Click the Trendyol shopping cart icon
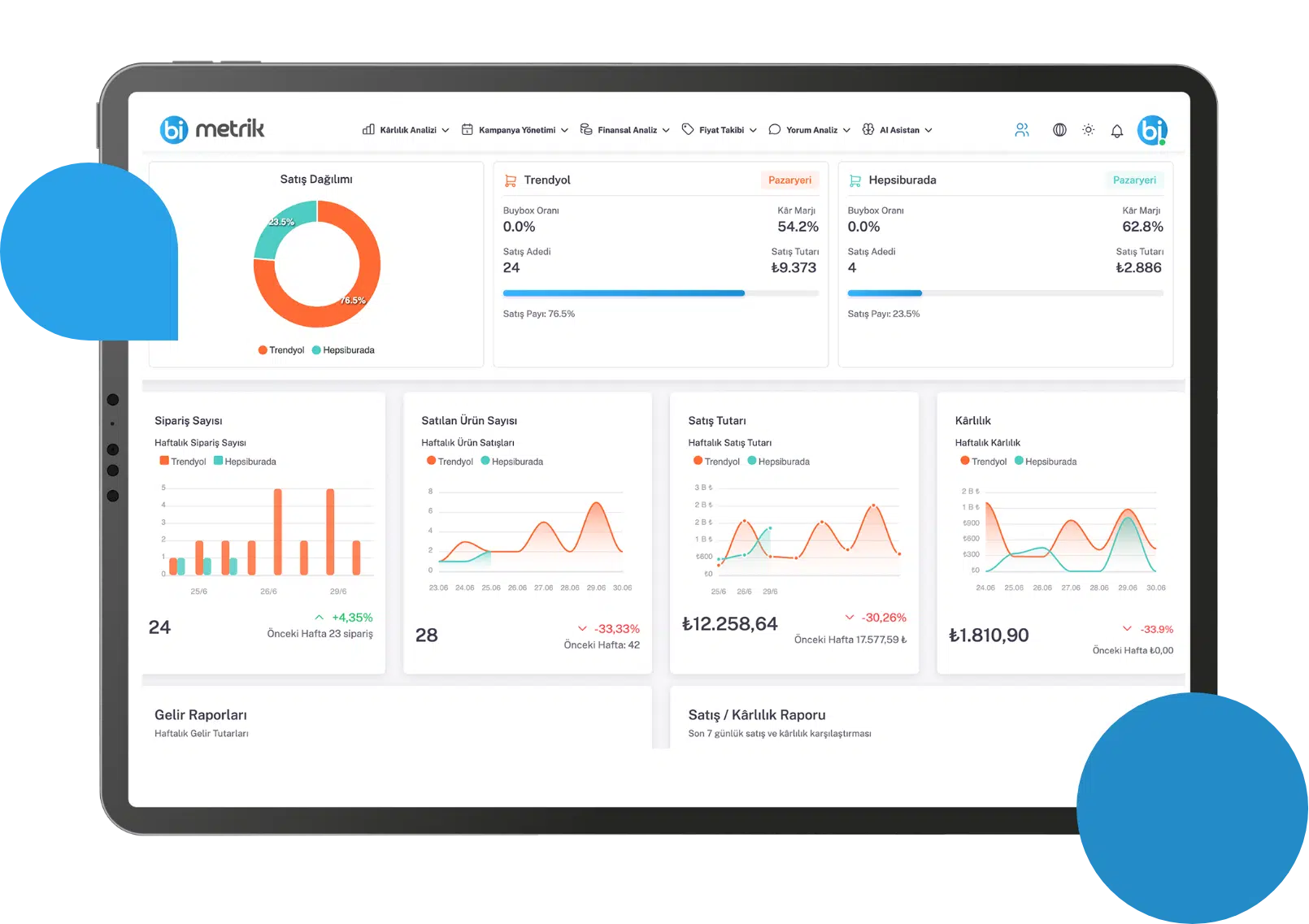The height and width of the screenshot is (924, 1309). click(511, 180)
